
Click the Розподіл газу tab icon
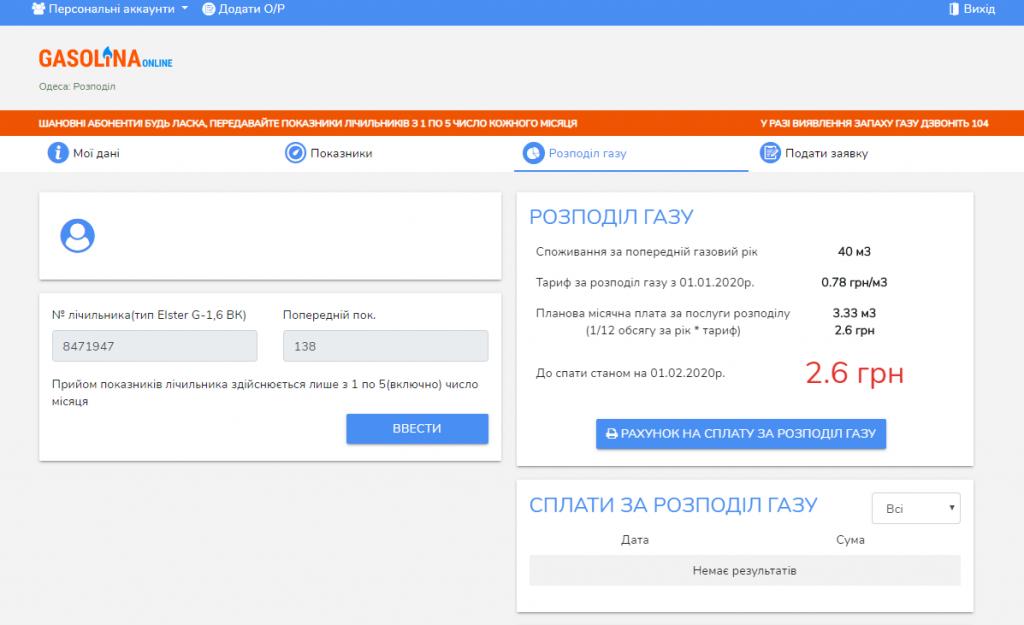click(532, 153)
